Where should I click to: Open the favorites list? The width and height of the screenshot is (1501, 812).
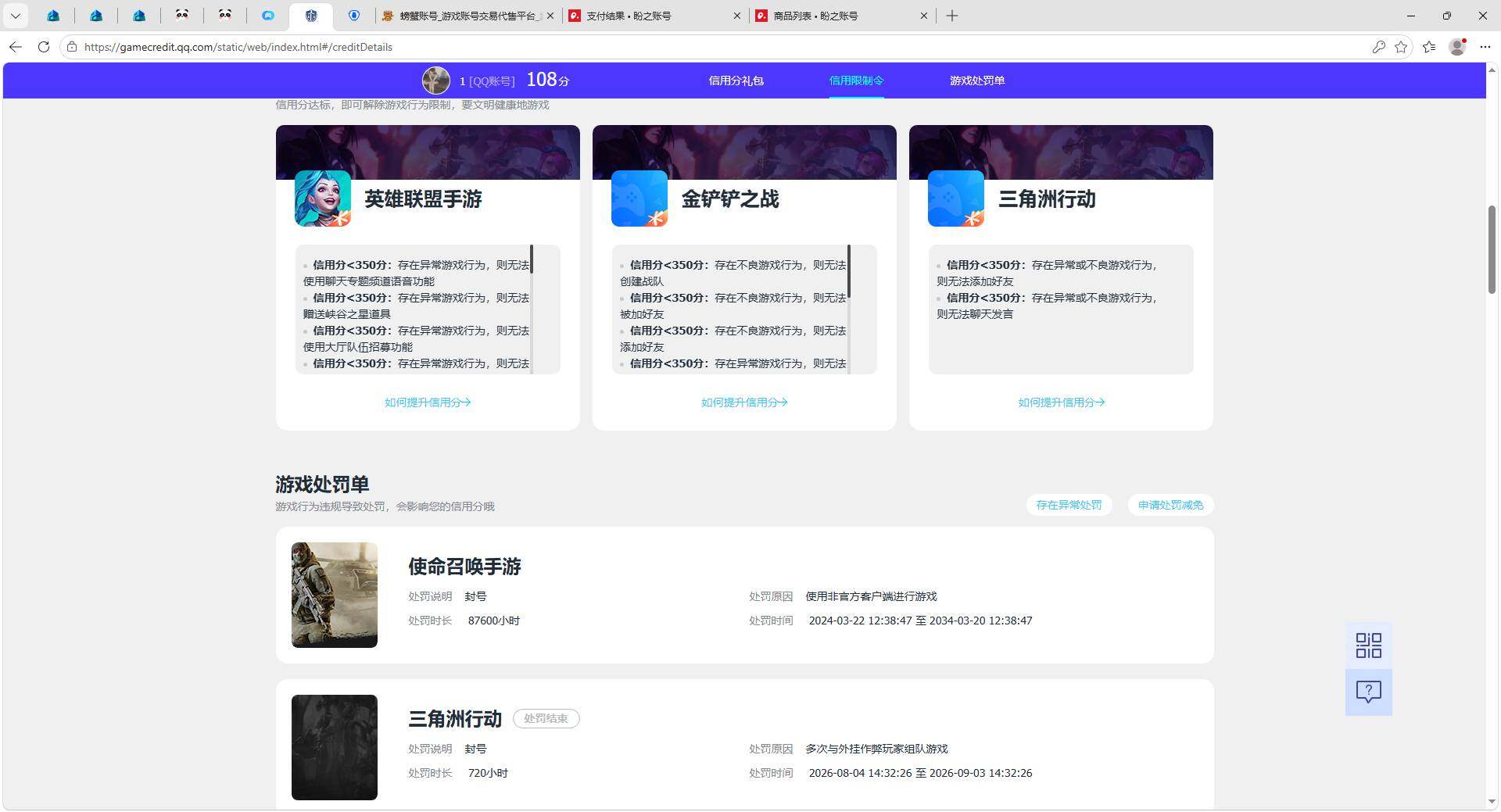click(x=1429, y=47)
